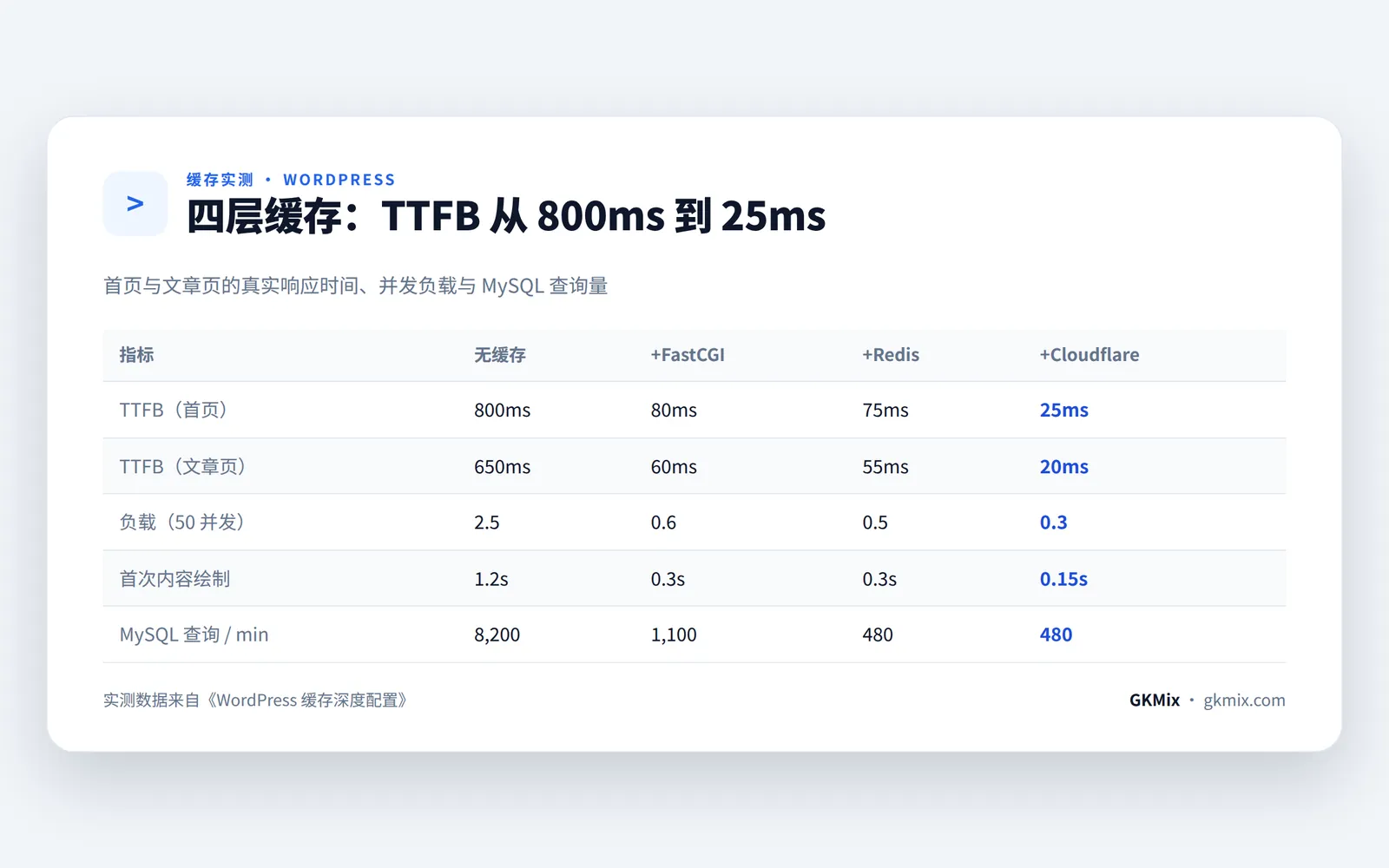Image resolution: width=1389 pixels, height=868 pixels.
Task: Click the TTFB（文章页）row label
Action: click(x=182, y=466)
